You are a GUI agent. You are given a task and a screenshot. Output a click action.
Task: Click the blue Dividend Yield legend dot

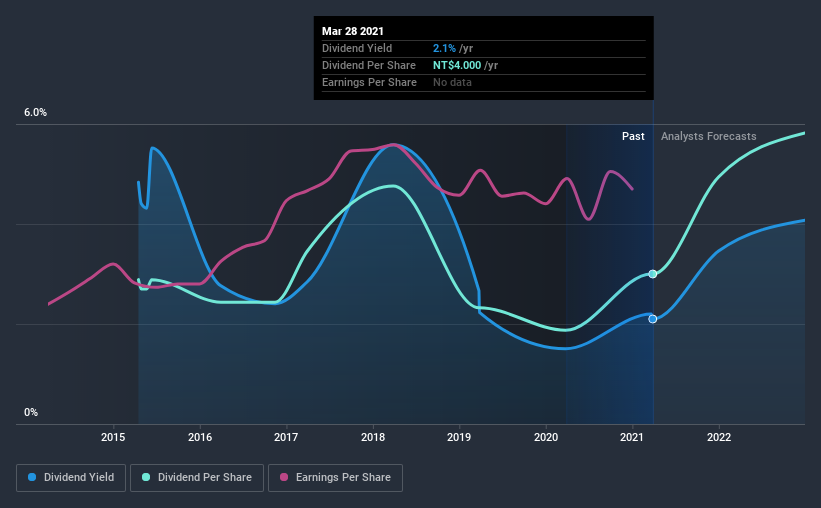tap(32, 477)
